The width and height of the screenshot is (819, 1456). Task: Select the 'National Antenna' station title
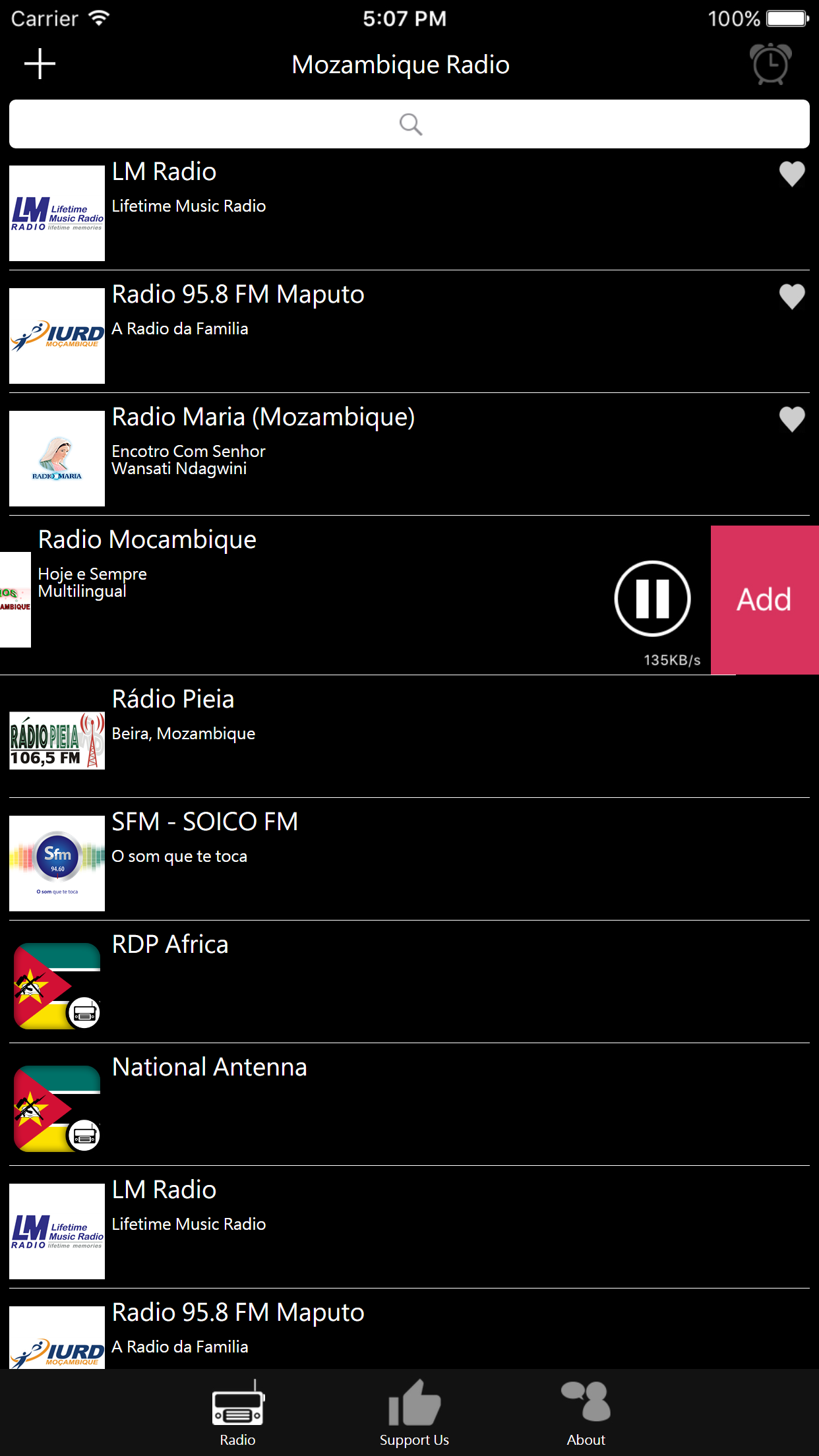point(210,1067)
